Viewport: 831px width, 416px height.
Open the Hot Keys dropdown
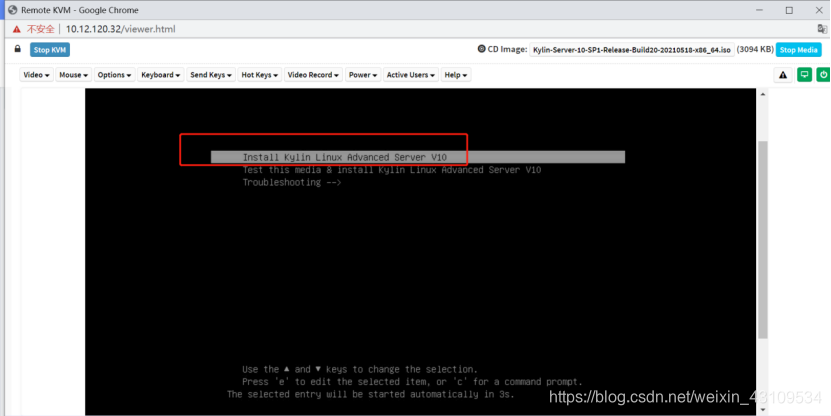point(259,75)
